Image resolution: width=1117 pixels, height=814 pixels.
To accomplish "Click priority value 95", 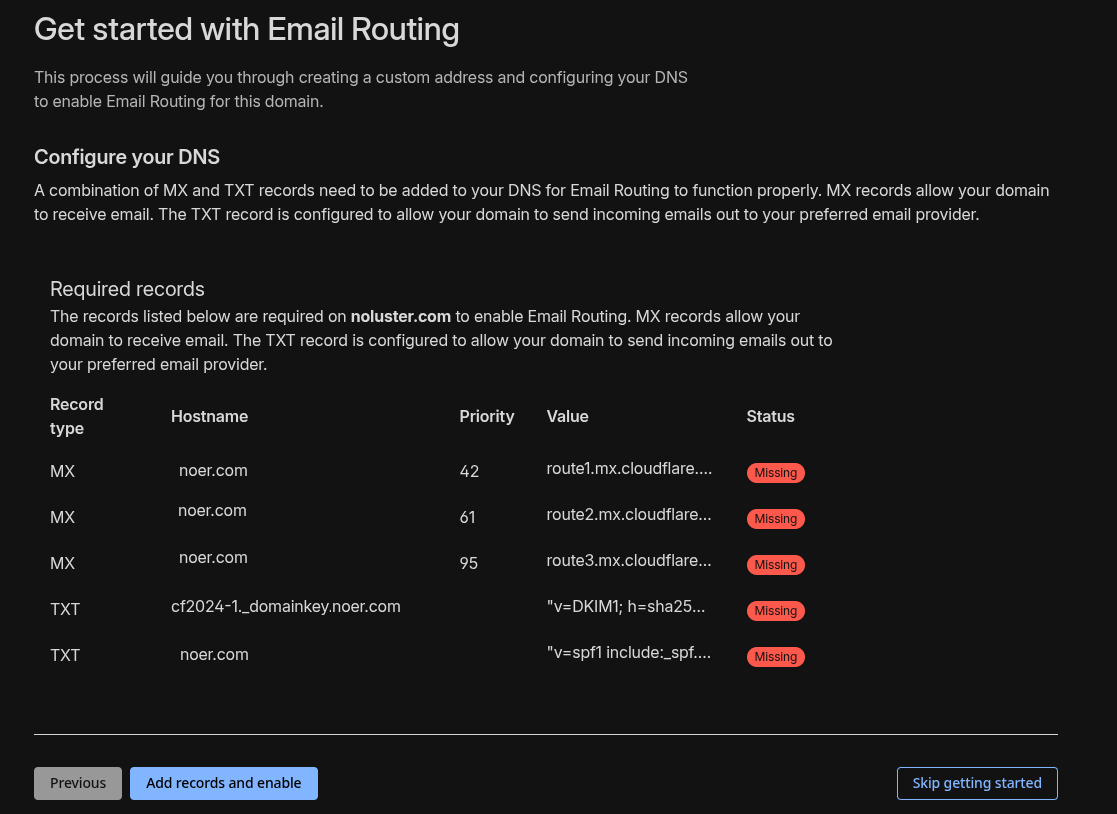I will (468, 563).
